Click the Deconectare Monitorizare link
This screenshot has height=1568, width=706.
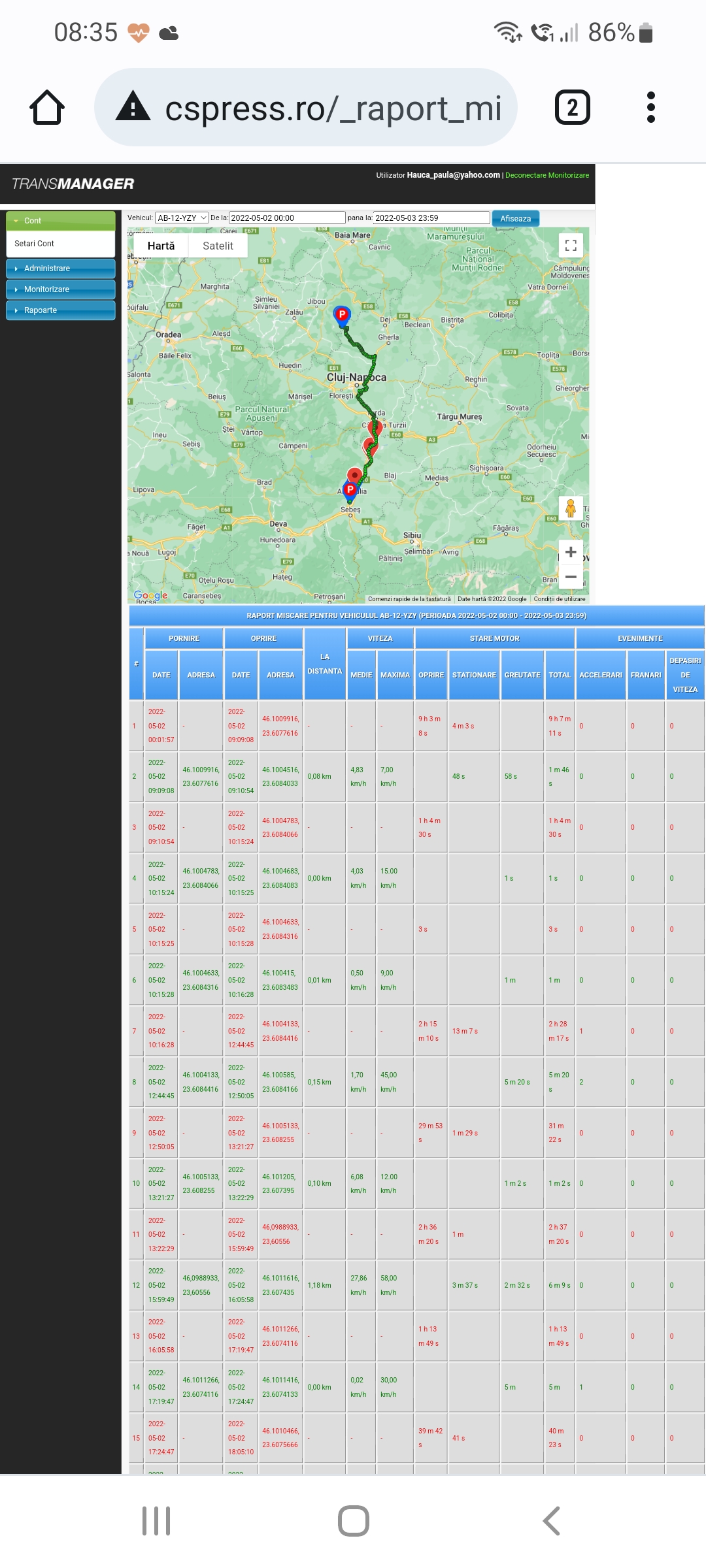coord(547,175)
